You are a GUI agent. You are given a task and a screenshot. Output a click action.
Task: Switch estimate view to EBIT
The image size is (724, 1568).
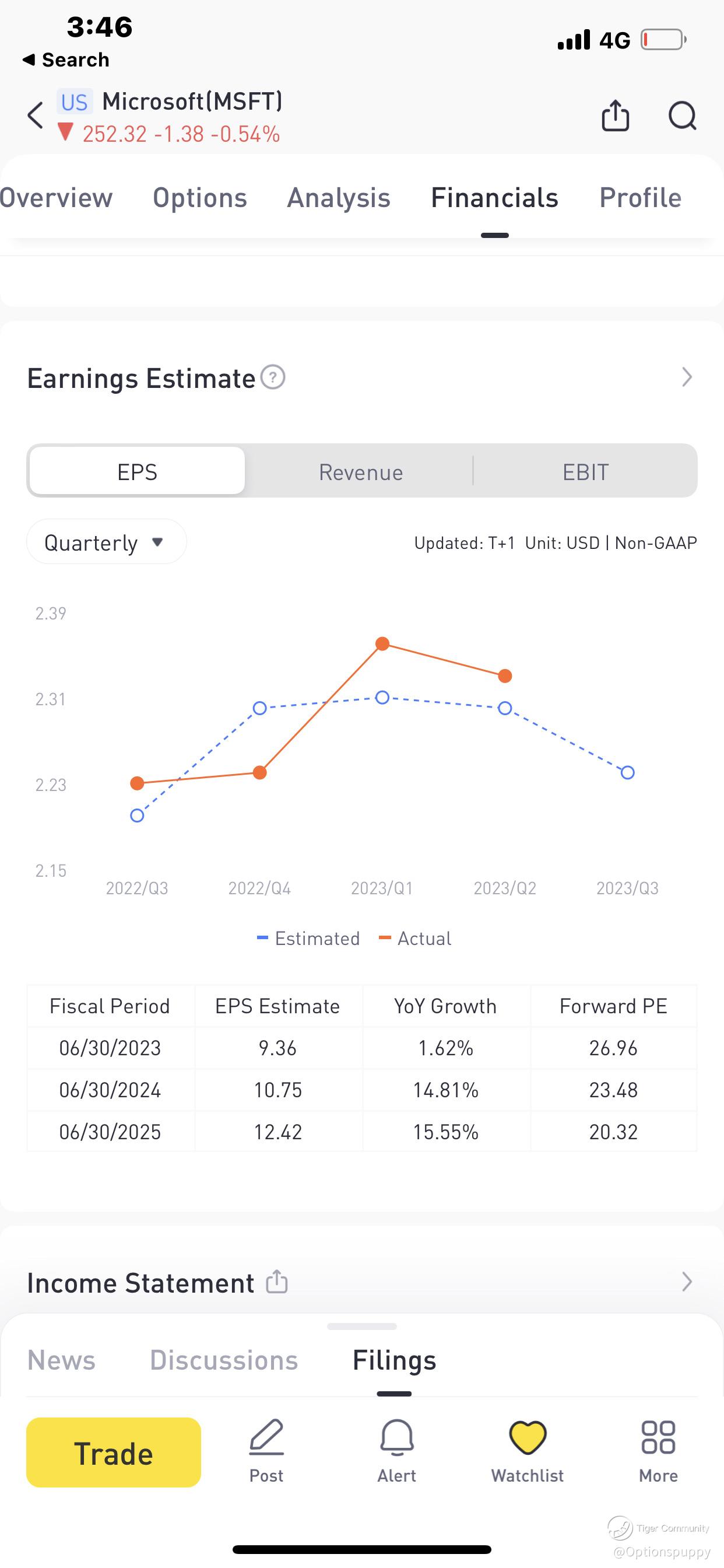pos(585,472)
